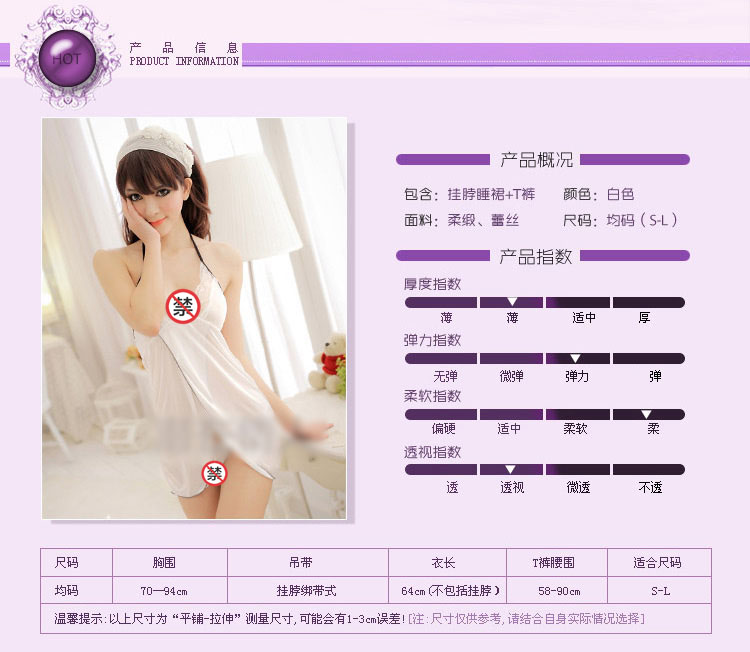750x652 pixels.
Task: Click the 弹力 label under the elasticity bar
Action: click(577, 376)
